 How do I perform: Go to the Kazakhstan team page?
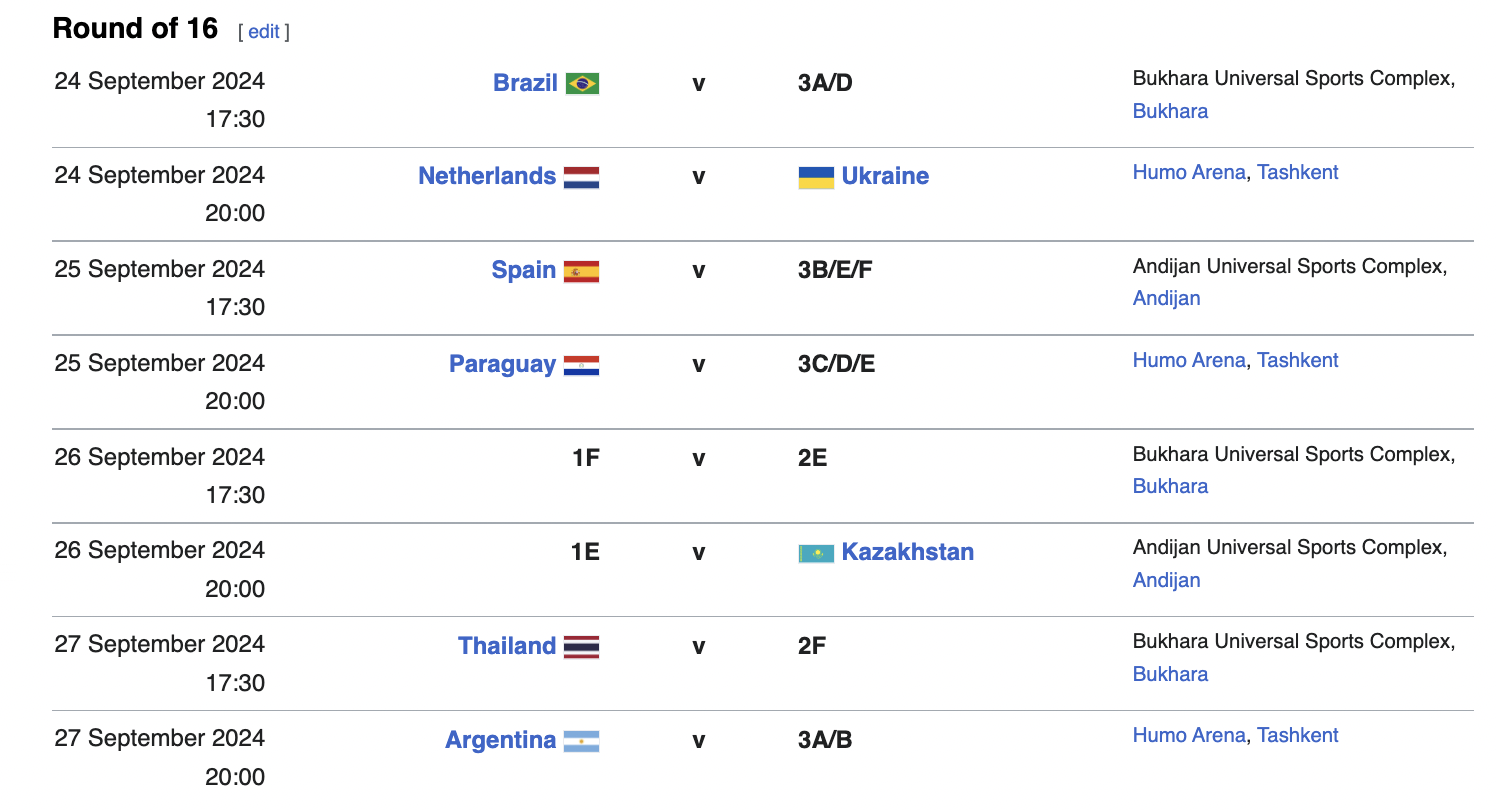tap(908, 552)
